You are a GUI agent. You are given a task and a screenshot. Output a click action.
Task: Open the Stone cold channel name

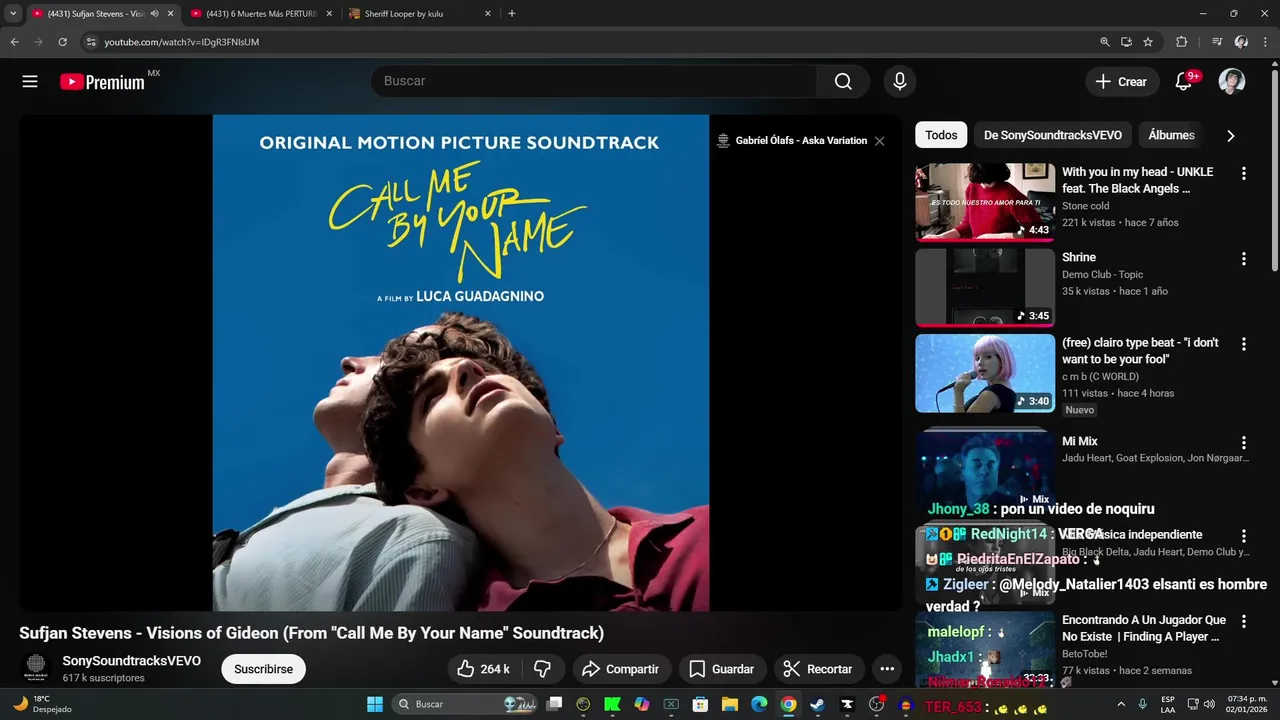pyautogui.click(x=1086, y=206)
